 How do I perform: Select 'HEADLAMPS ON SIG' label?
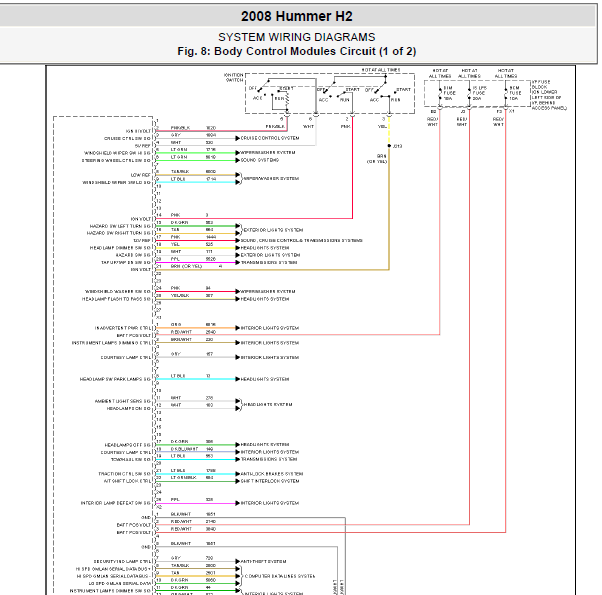pos(129,408)
